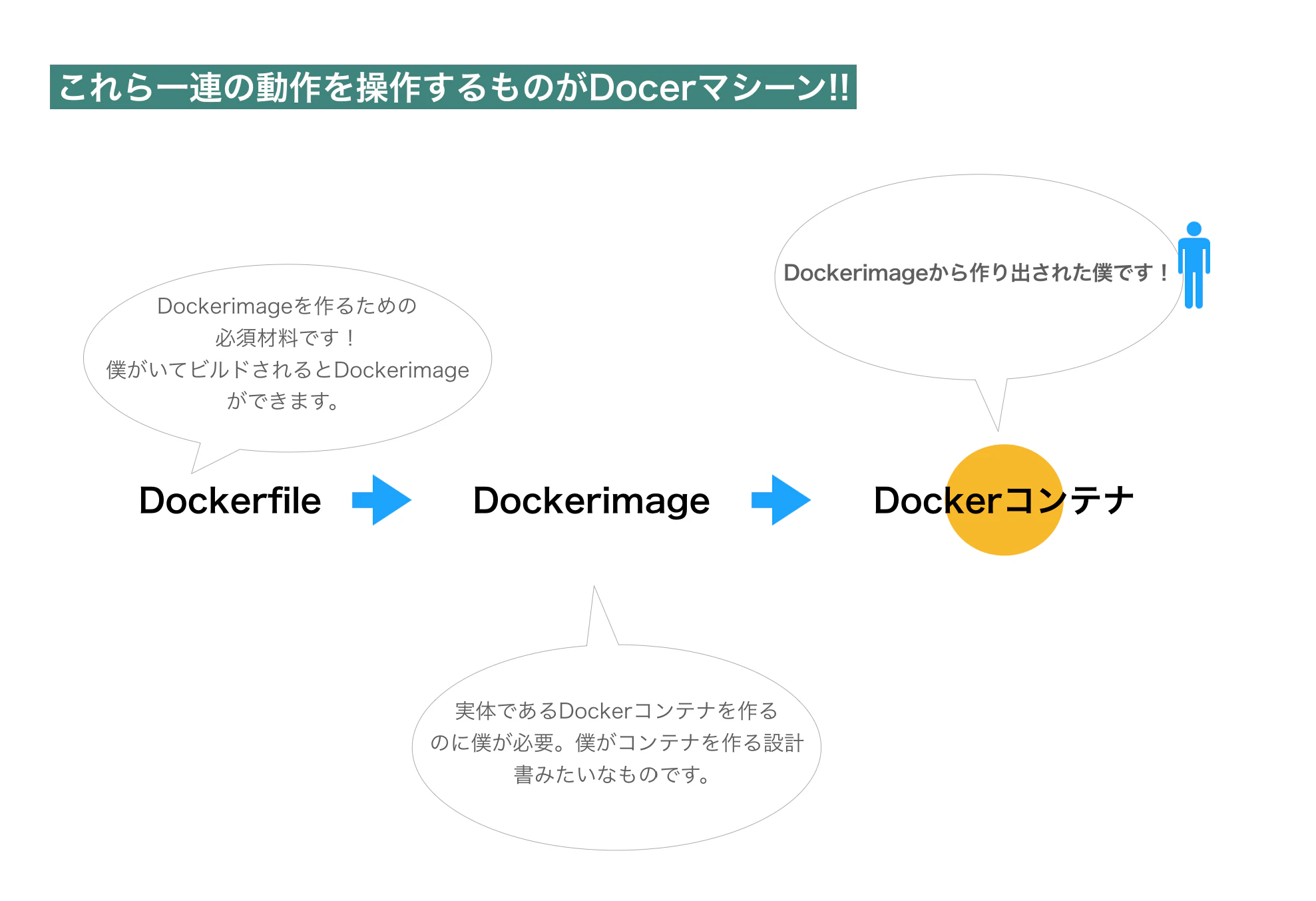Viewport: 1316px width, 901px height.
Task: Click the line 実体であるDockerコンテナを作る
Action: [x=616, y=711]
